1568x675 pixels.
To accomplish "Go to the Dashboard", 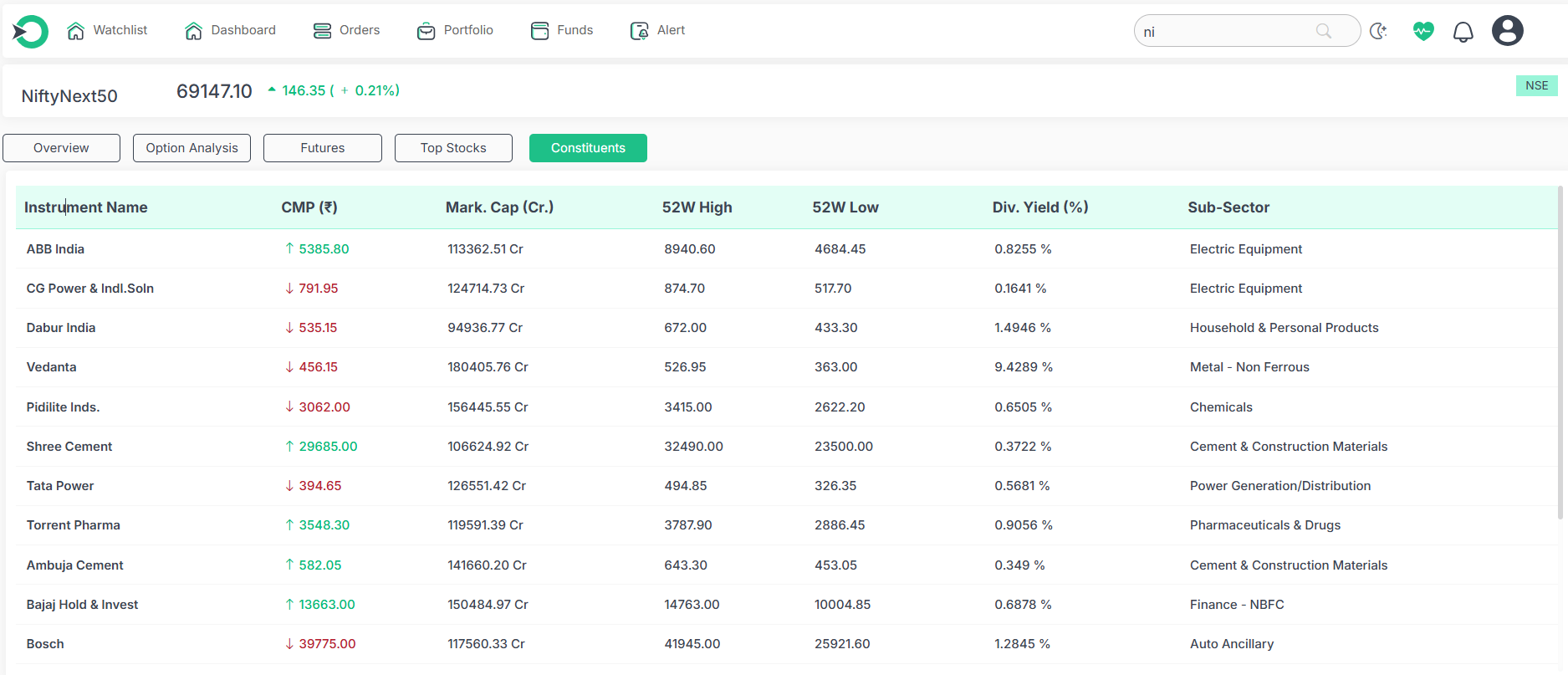I will [230, 30].
